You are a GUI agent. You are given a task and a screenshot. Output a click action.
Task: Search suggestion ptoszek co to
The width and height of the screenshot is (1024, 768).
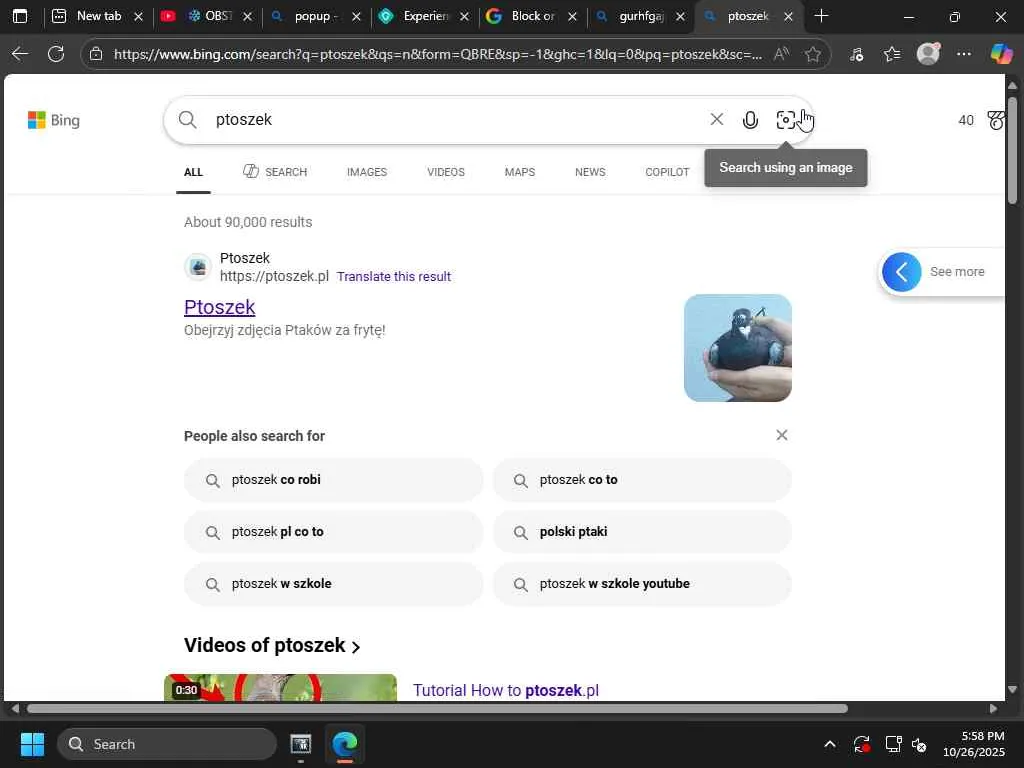pos(642,480)
